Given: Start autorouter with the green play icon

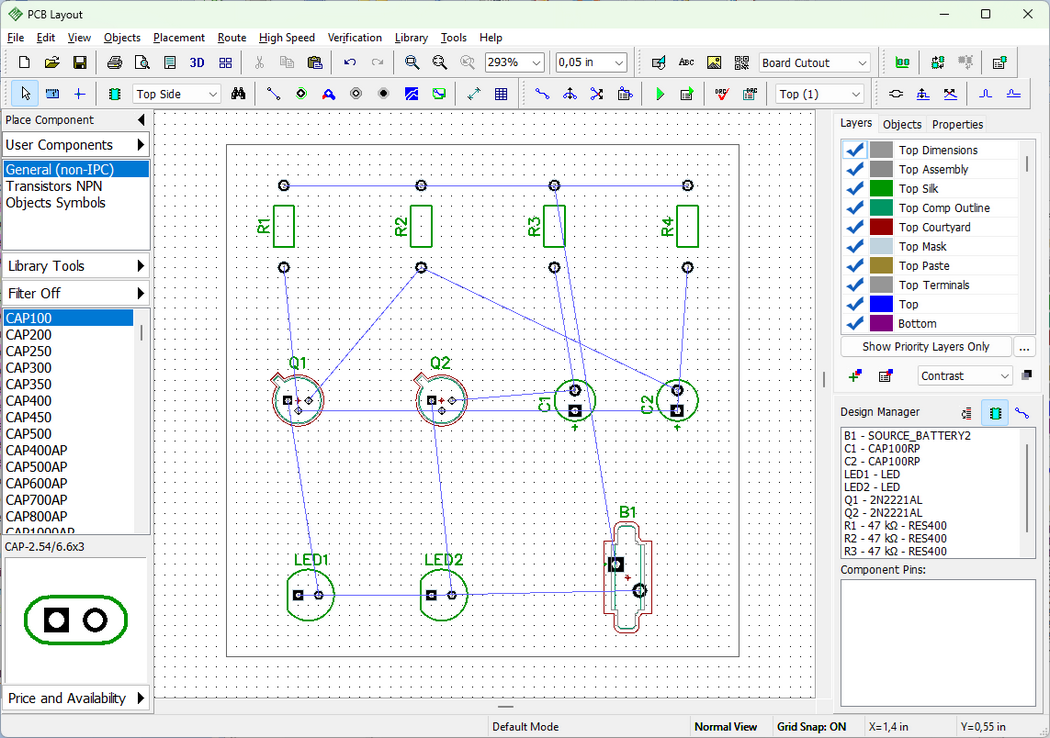Looking at the screenshot, I should coord(660,94).
